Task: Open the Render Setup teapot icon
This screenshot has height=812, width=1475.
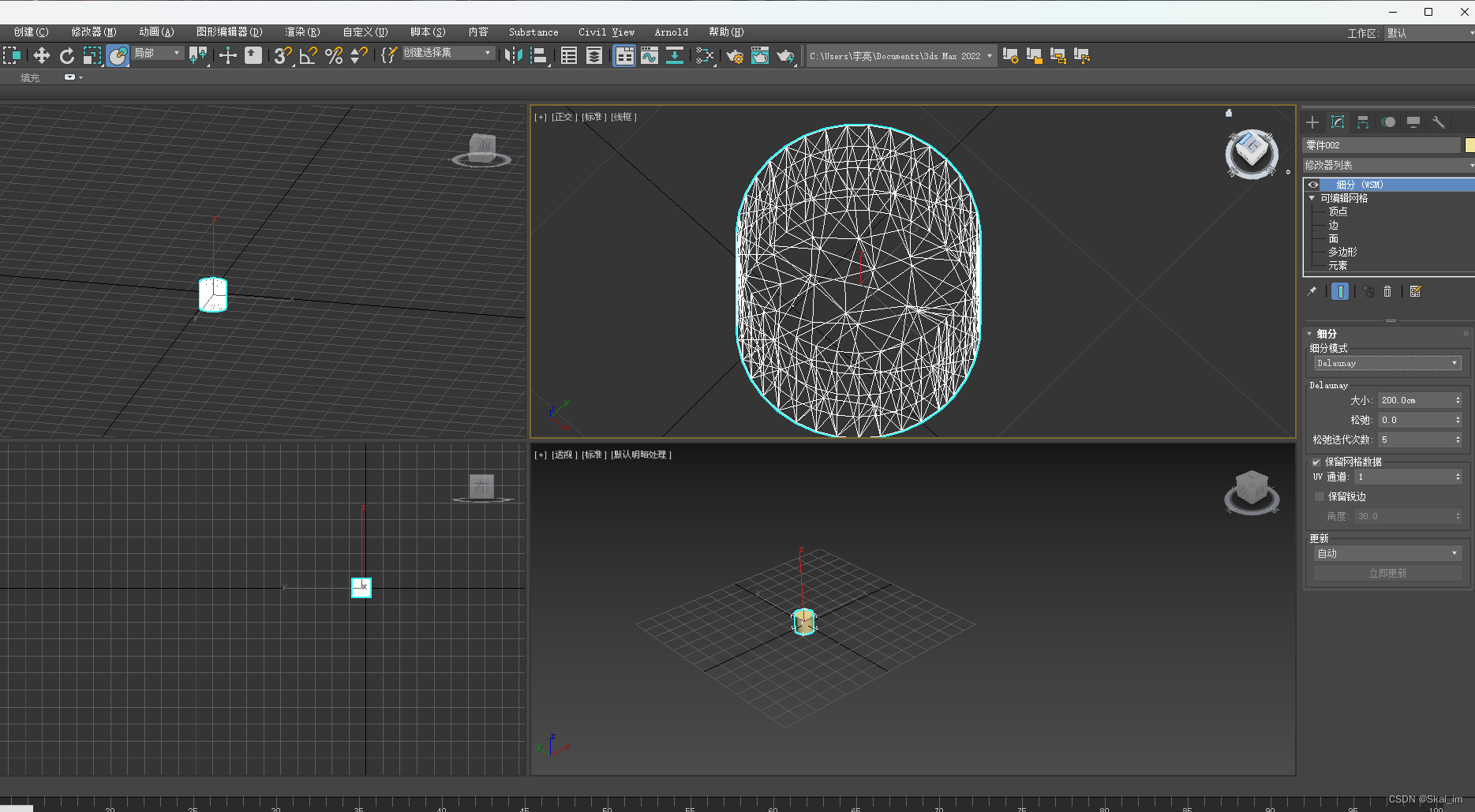Action: (x=735, y=55)
